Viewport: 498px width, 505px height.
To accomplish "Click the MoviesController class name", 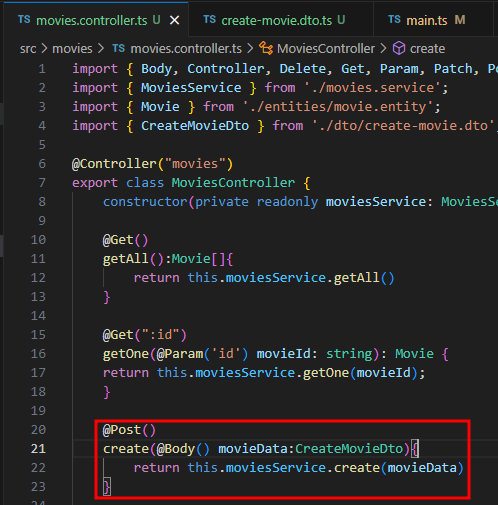I will 233,183.
